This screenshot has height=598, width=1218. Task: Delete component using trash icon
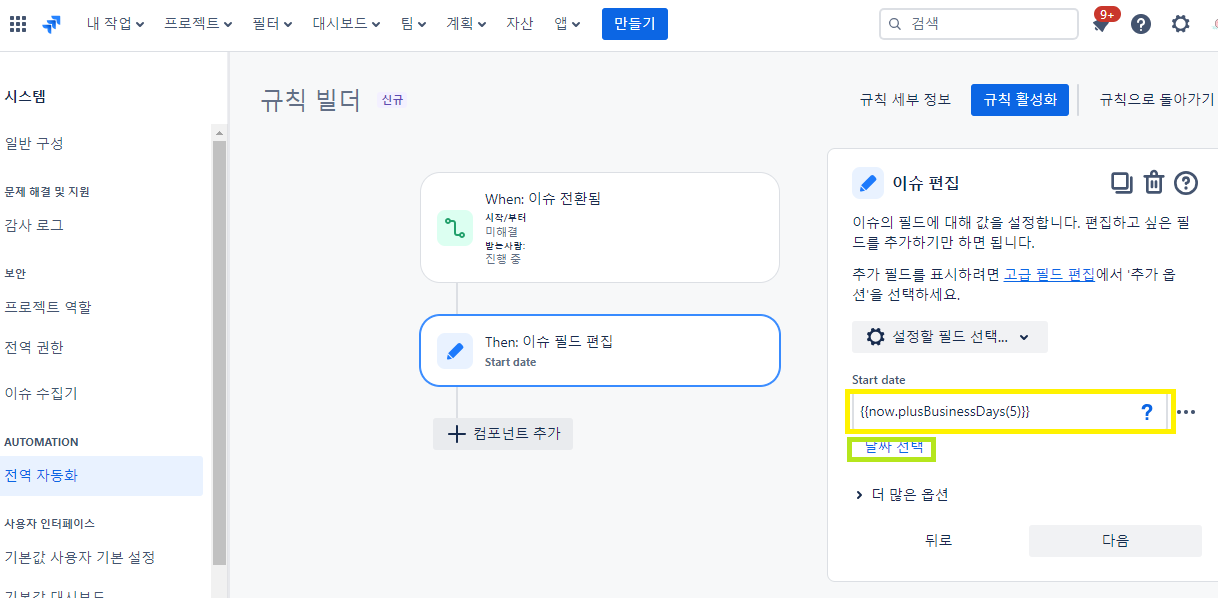click(x=1154, y=183)
